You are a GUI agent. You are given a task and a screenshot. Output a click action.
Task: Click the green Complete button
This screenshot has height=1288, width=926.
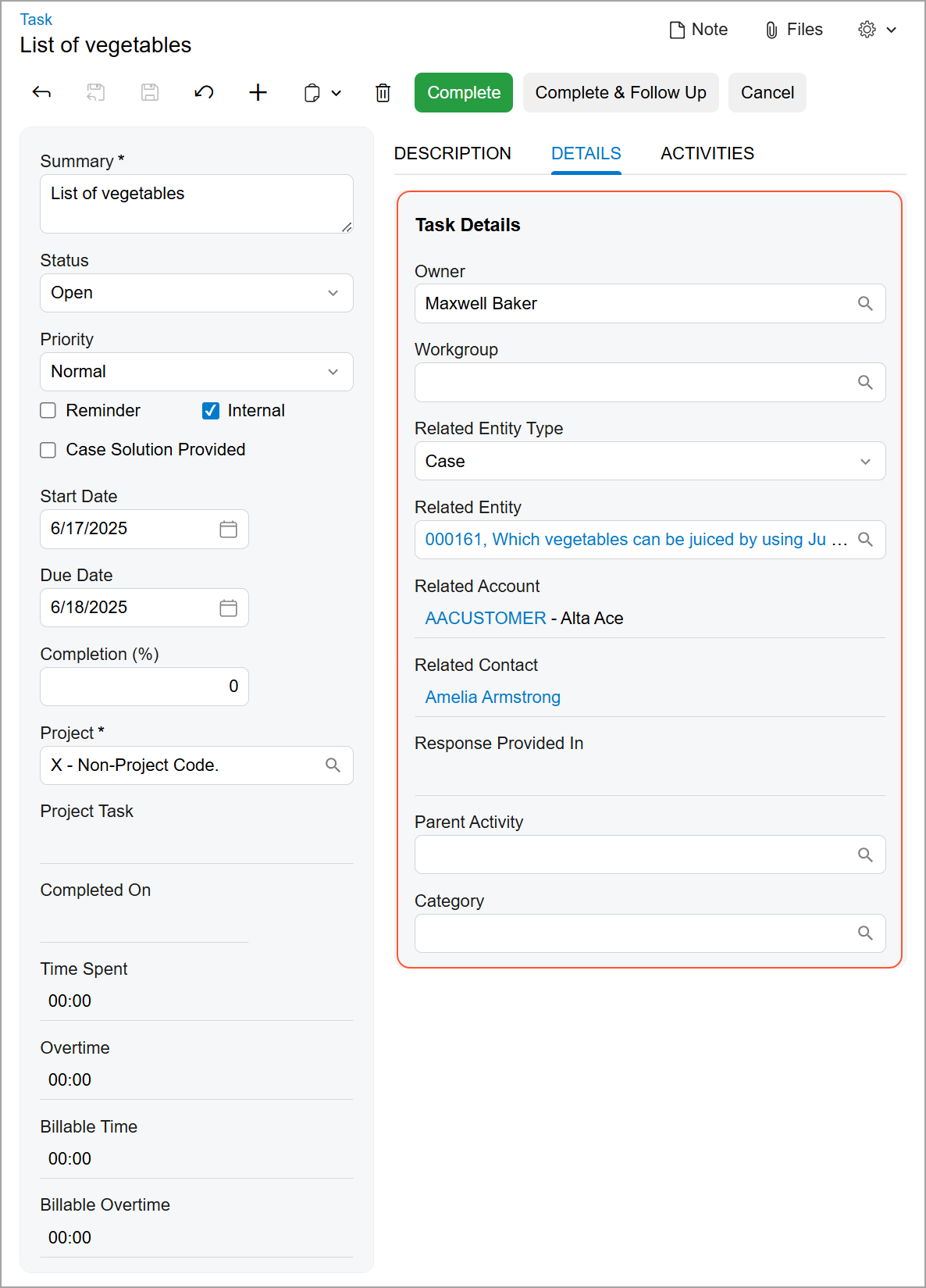(x=464, y=93)
